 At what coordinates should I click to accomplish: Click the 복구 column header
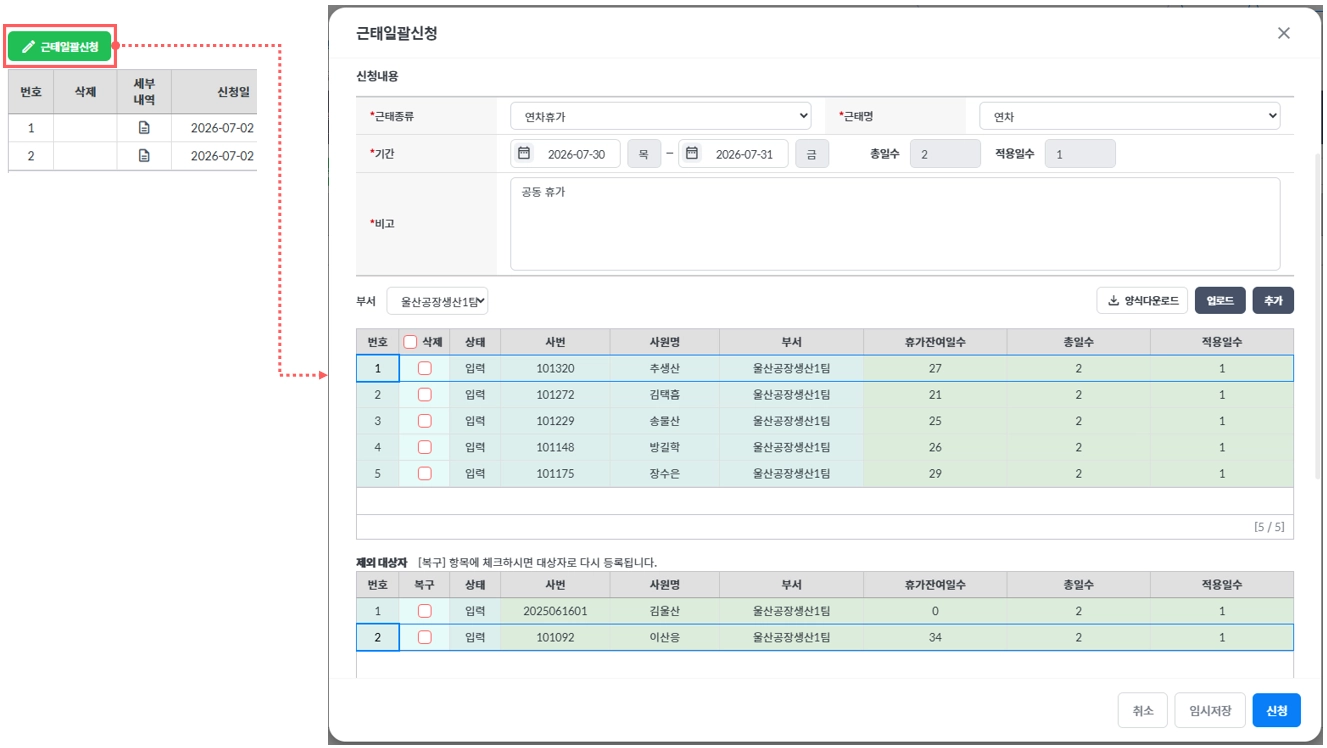point(424,585)
